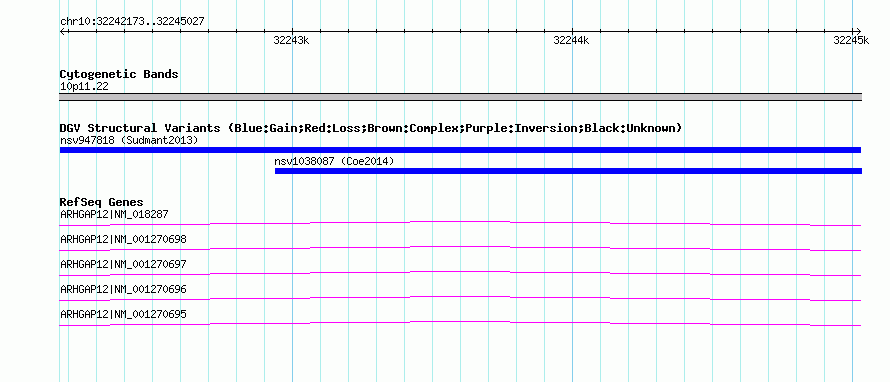Open the ARHGAP12|NM_001270696 gene label
Viewport: 890px width, 382px height.
click(x=123, y=289)
